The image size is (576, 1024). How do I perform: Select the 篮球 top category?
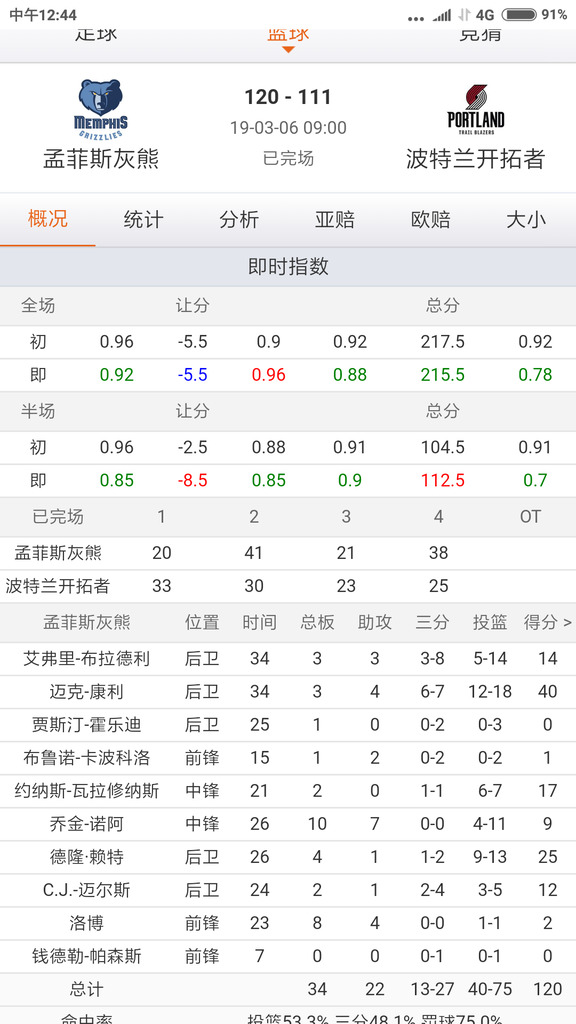tap(288, 36)
